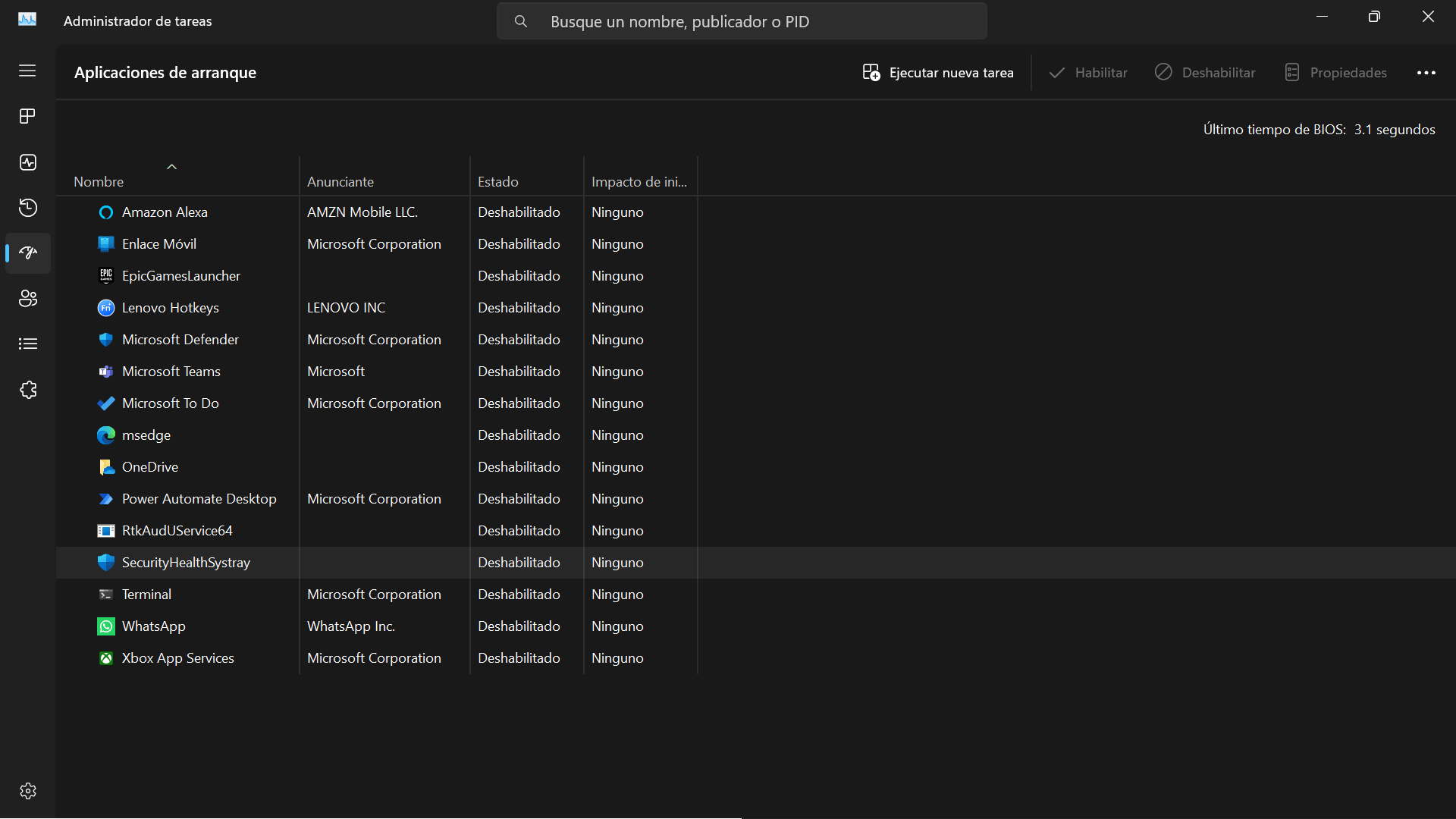Open the Services puzzle icon in sidebar
Screen dimensions: 1456x819
tap(27, 390)
